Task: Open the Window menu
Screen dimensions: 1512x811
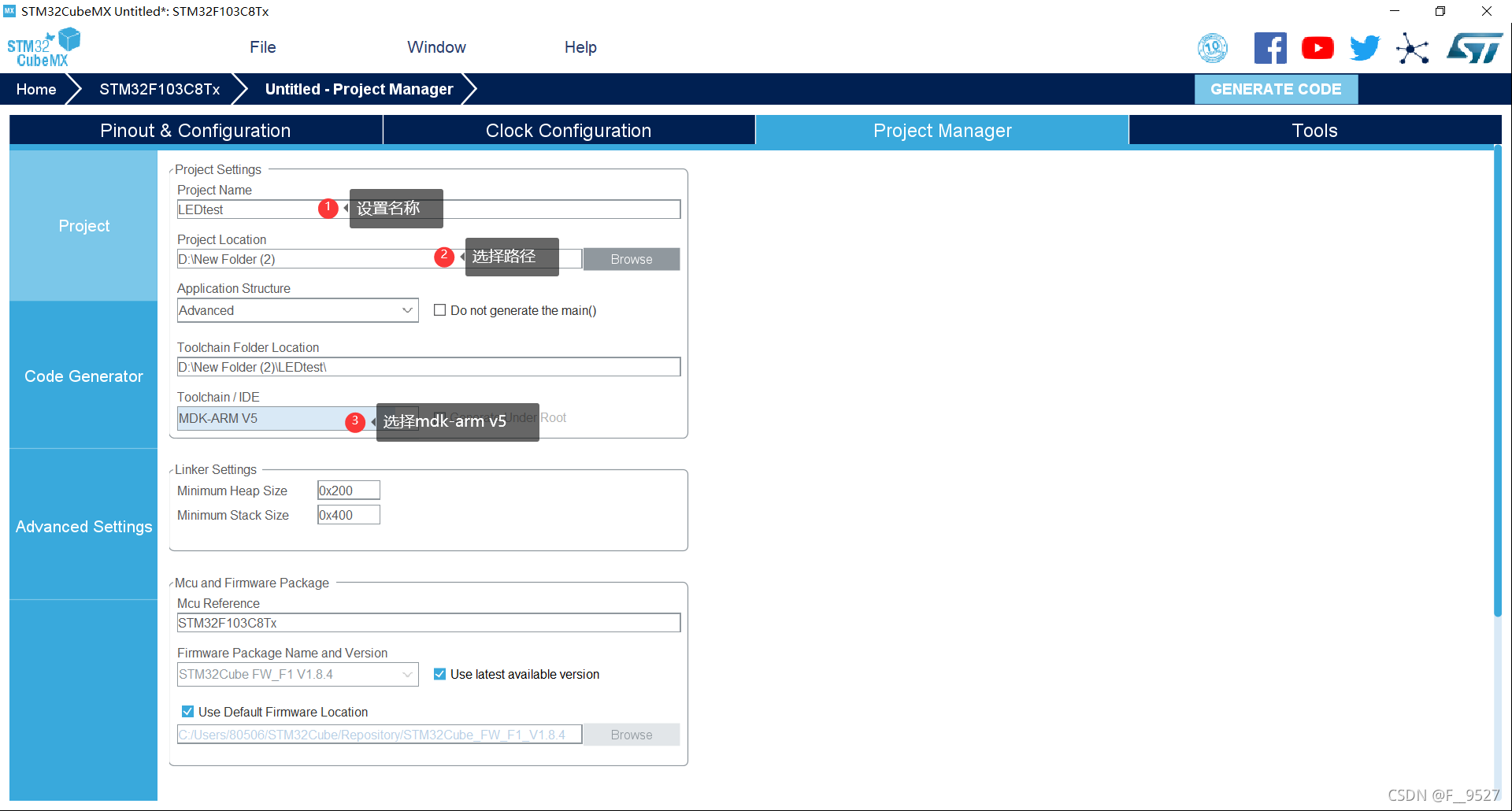Action: click(x=436, y=47)
